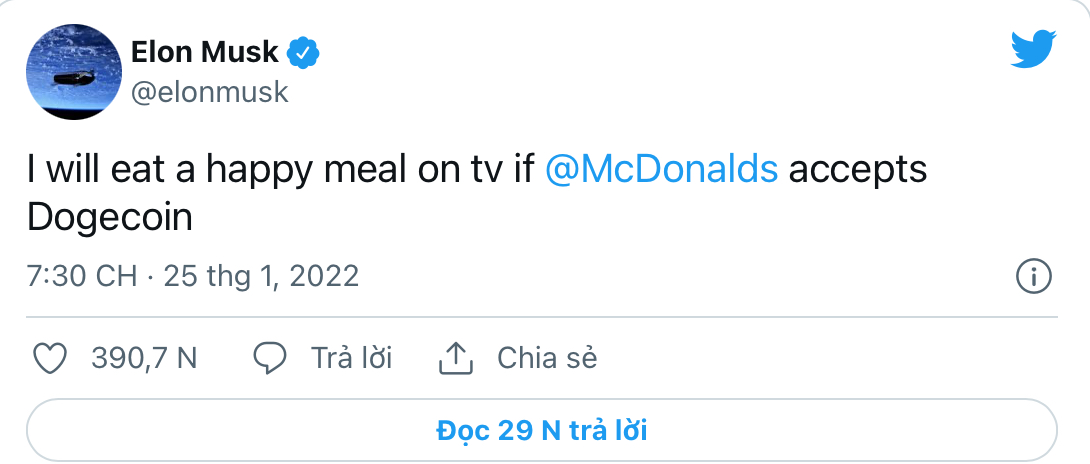Click the word "accepts" in the tweet

(857, 169)
